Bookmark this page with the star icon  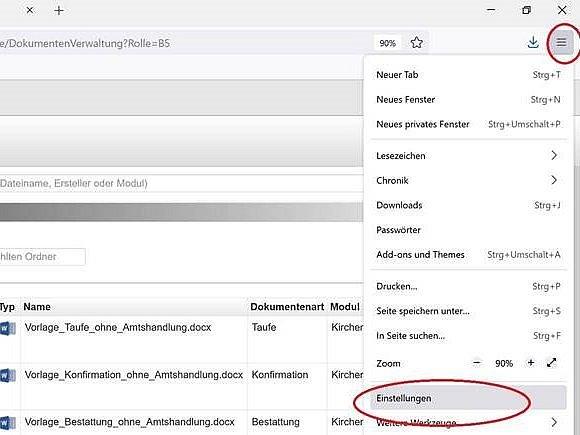coord(417,43)
